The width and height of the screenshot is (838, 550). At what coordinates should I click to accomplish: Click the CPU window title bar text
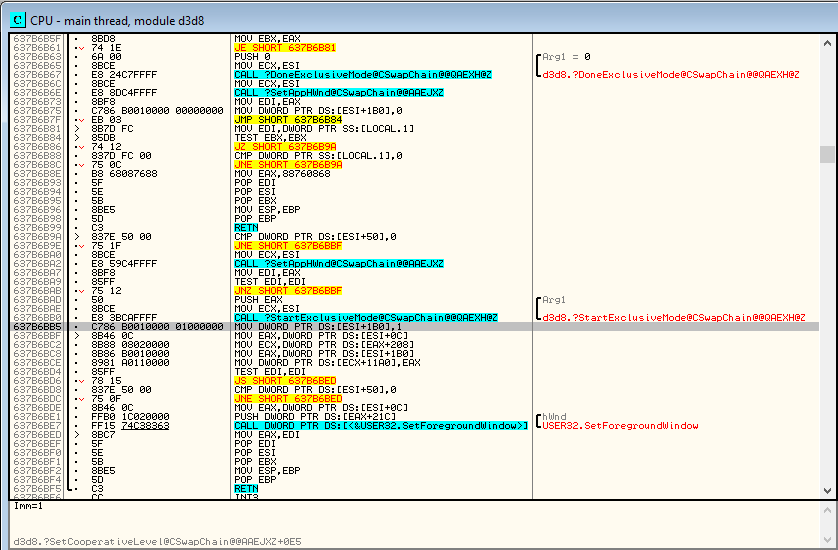click(117, 21)
